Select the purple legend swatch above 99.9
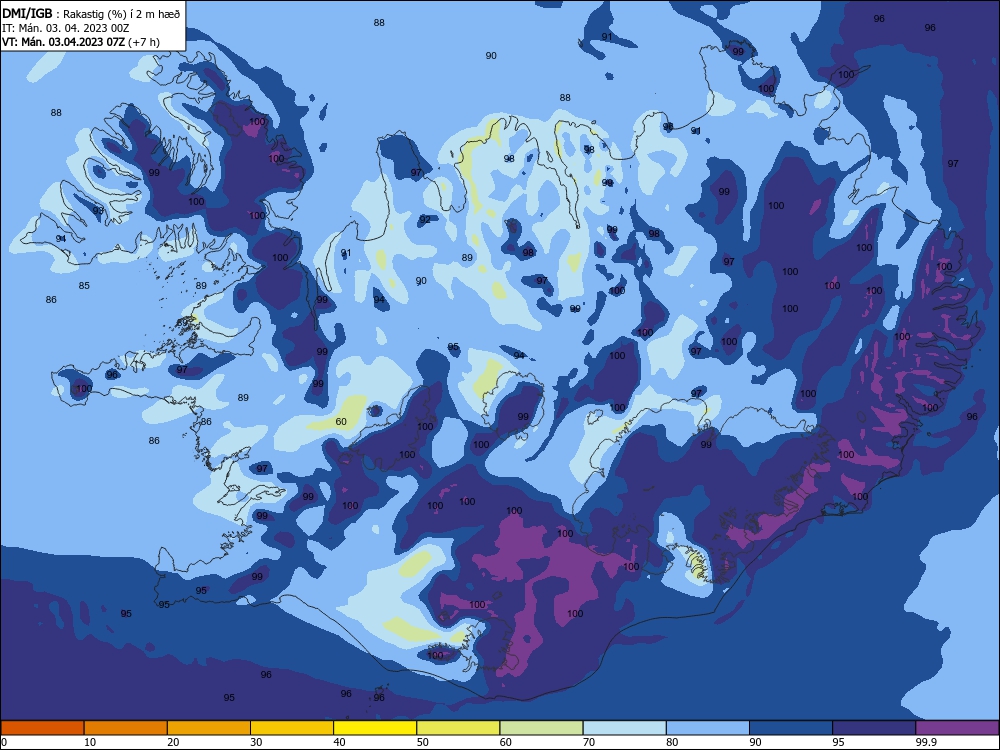 (957, 728)
